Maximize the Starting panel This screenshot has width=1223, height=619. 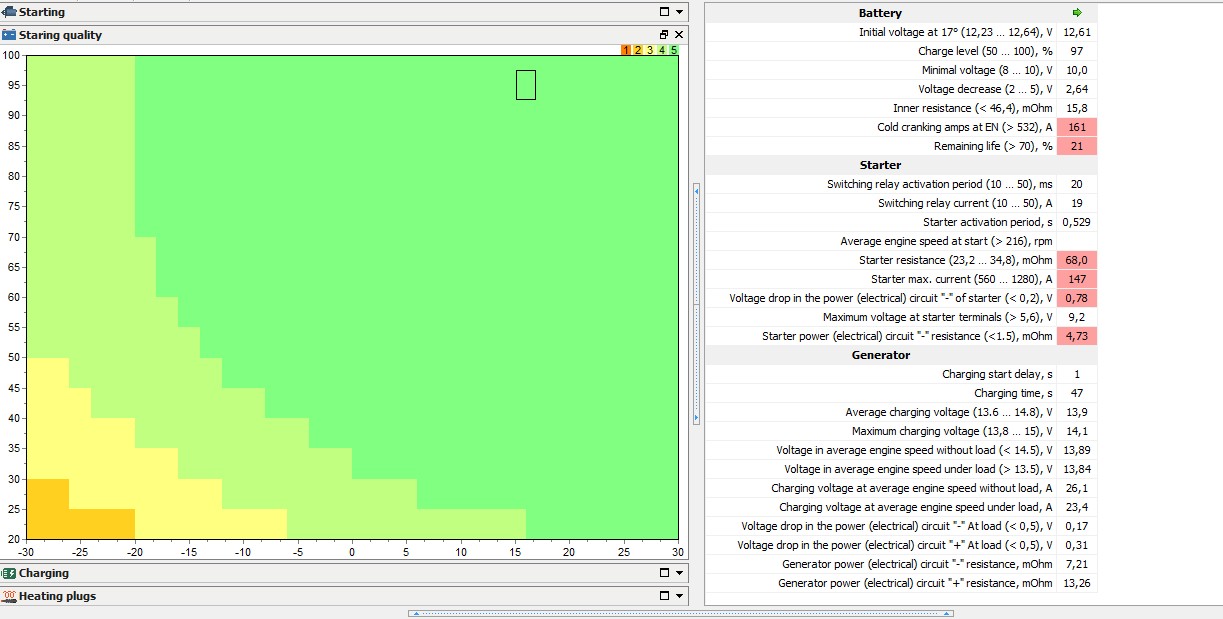(x=664, y=12)
